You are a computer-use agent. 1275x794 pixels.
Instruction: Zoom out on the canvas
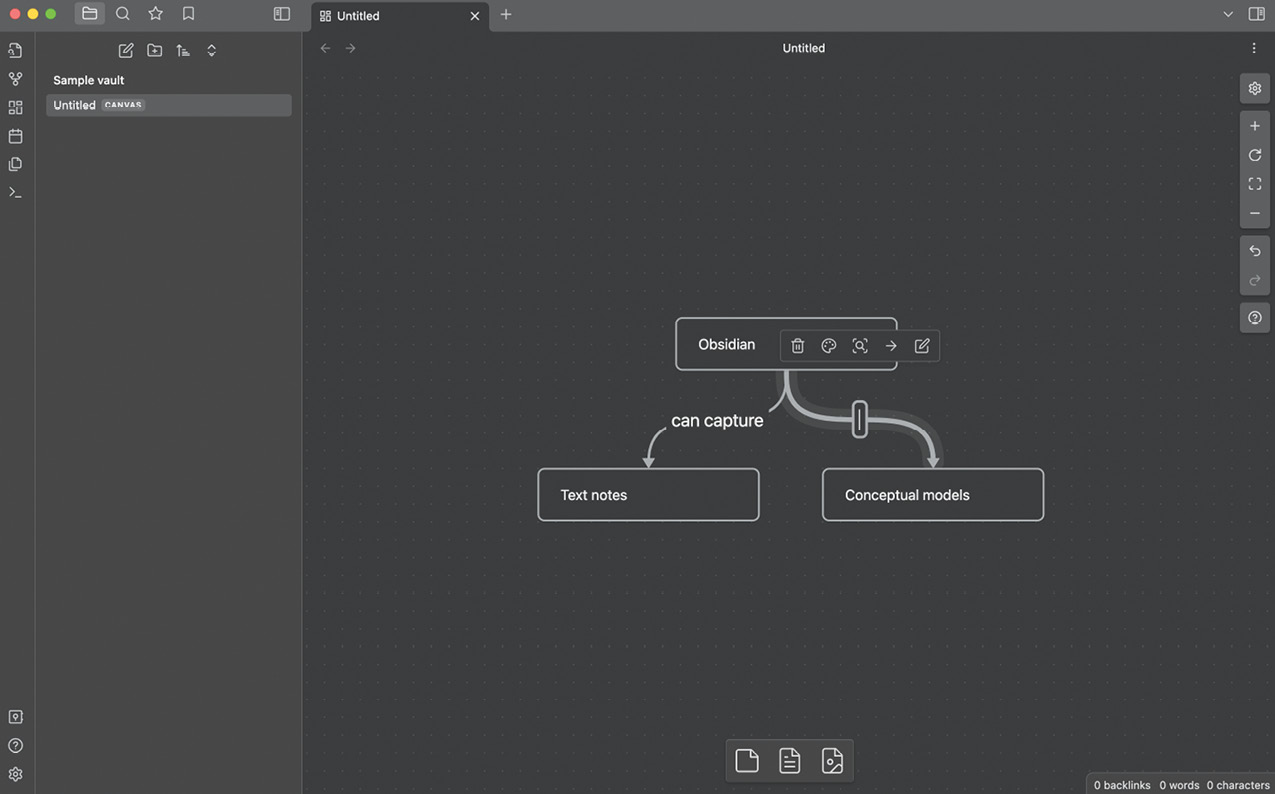click(x=1254, y=213)
